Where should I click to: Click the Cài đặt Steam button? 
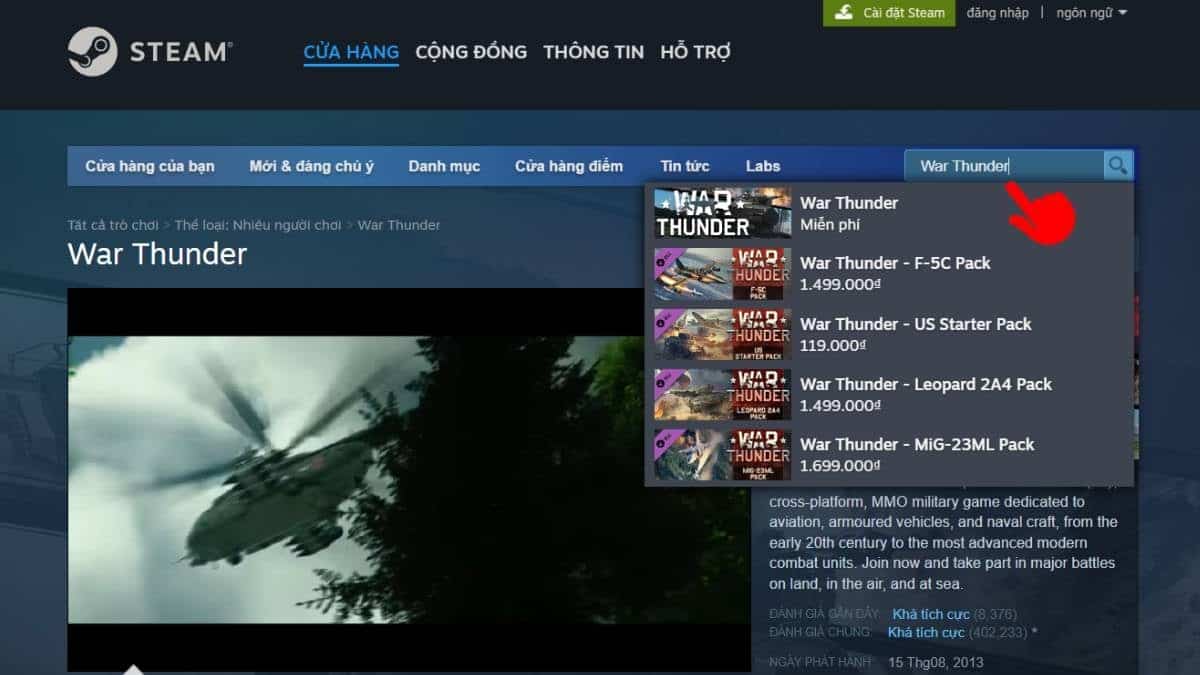889,13
